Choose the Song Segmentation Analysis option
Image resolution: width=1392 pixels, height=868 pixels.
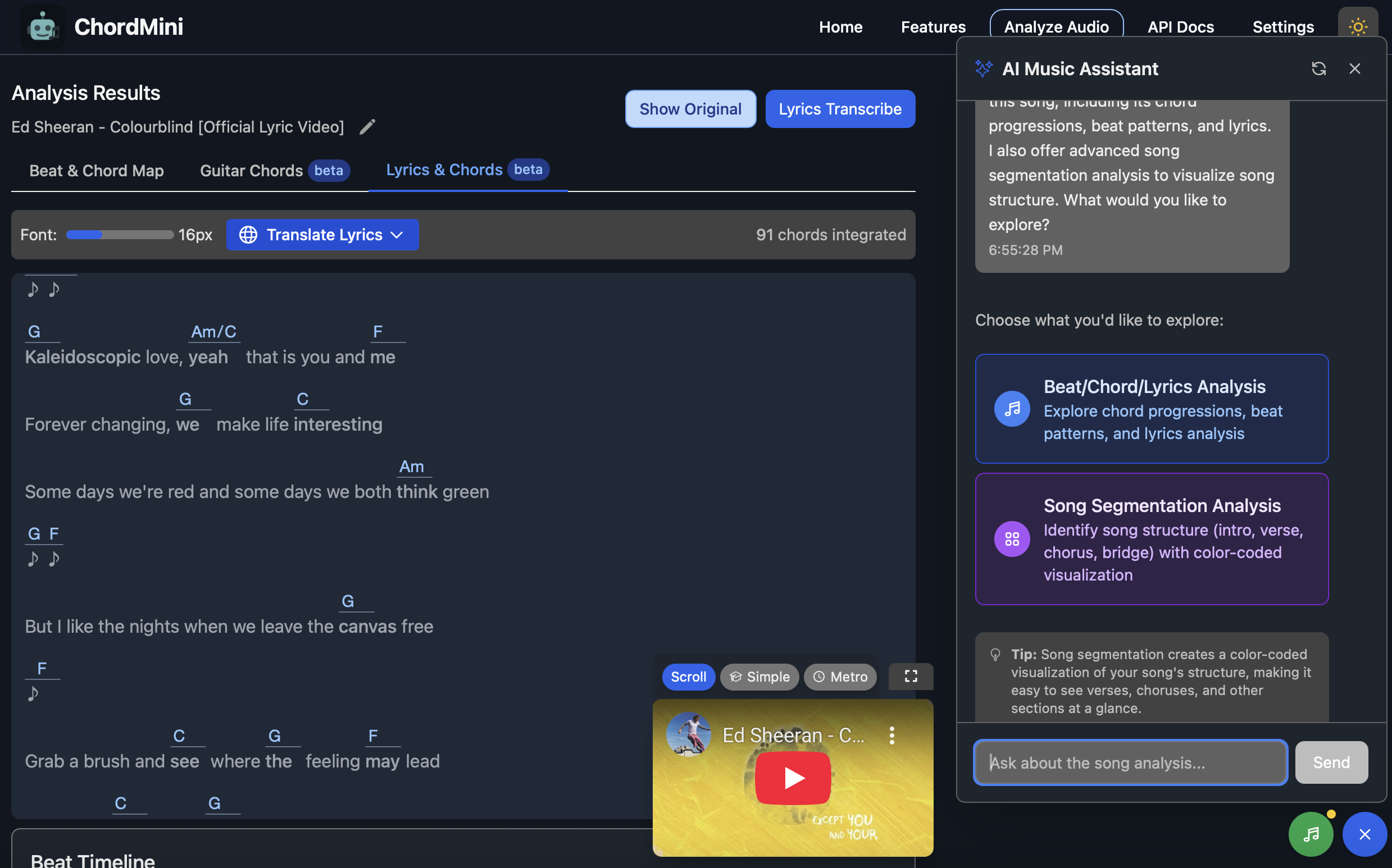pyautogui.click(x=1152, y=538)
